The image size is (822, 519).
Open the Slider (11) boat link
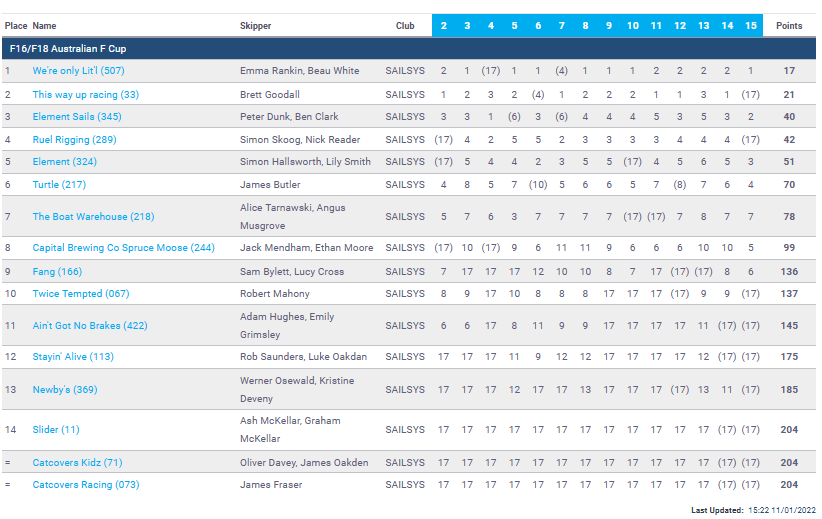tap(56, 430)
